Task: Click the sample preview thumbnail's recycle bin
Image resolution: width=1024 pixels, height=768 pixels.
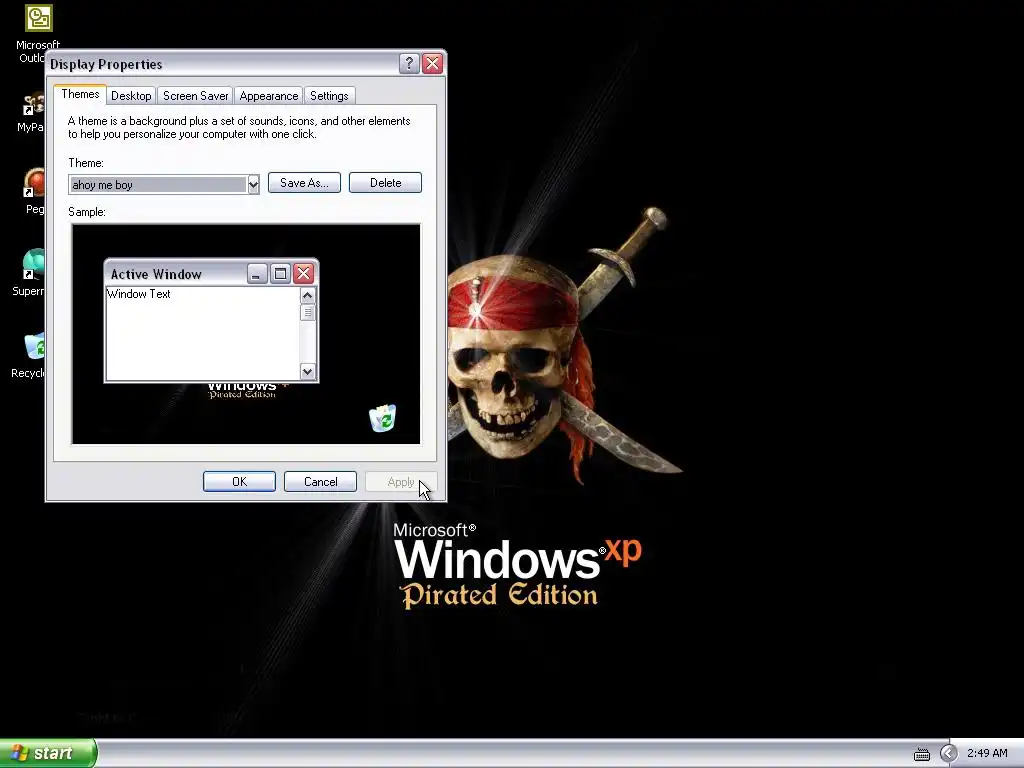Action: (383, 418)
